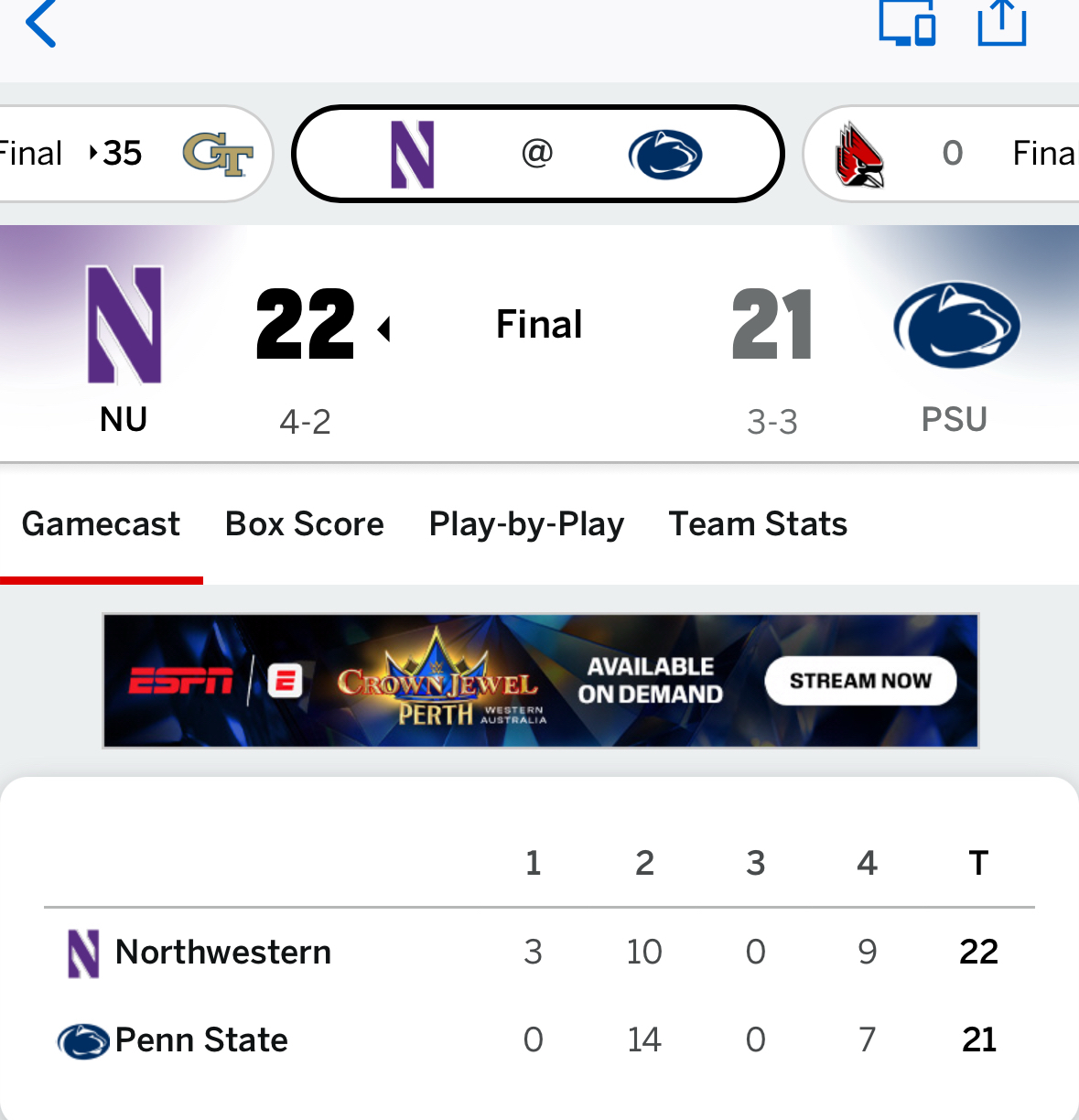
Task: Tap the Ball State cardinal logo
Action: coord(858,155)
